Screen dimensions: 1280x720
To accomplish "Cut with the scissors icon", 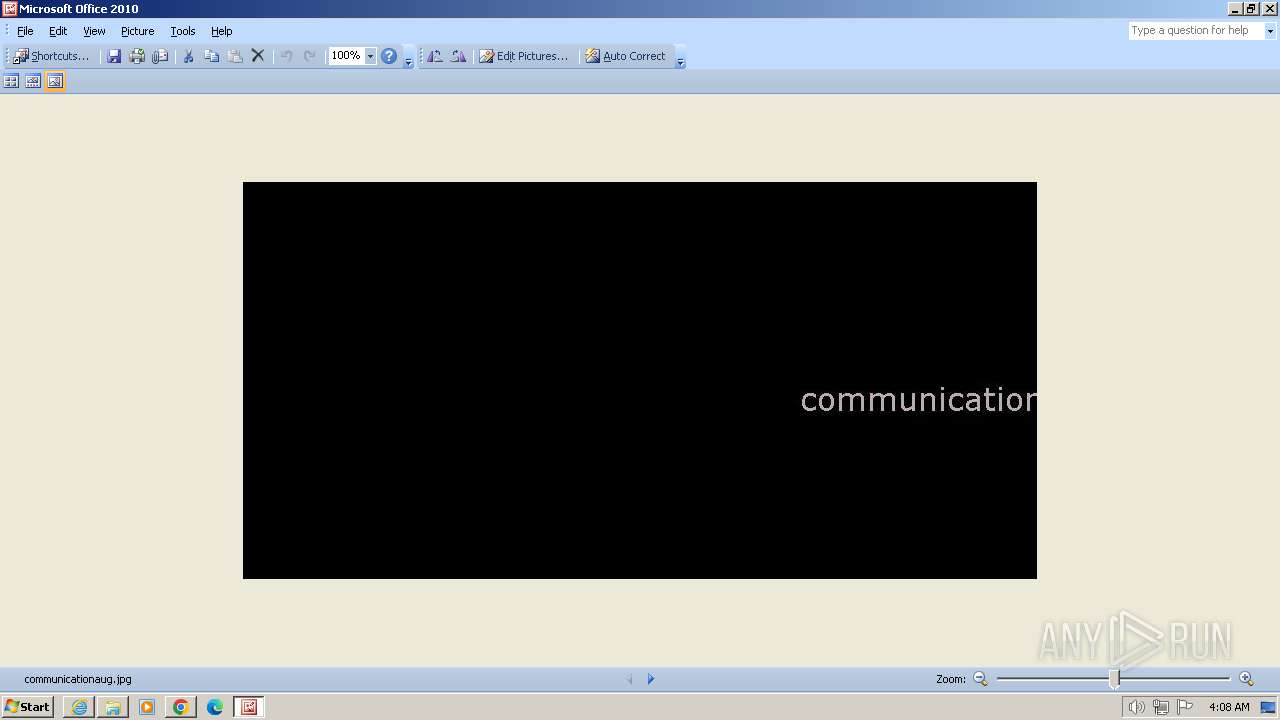I will [x=188, y=56].
